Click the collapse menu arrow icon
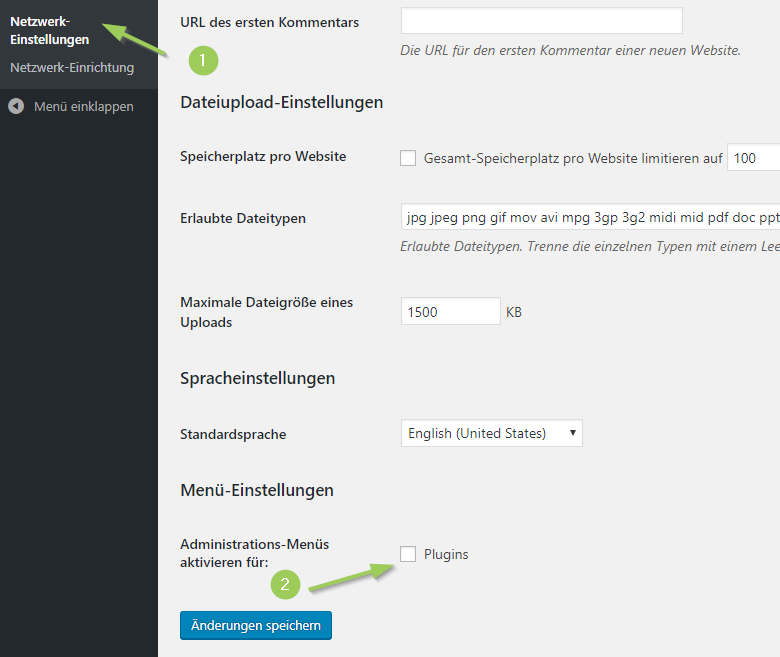The width and height of the screenshot is (780, 657). click(16, 106)
